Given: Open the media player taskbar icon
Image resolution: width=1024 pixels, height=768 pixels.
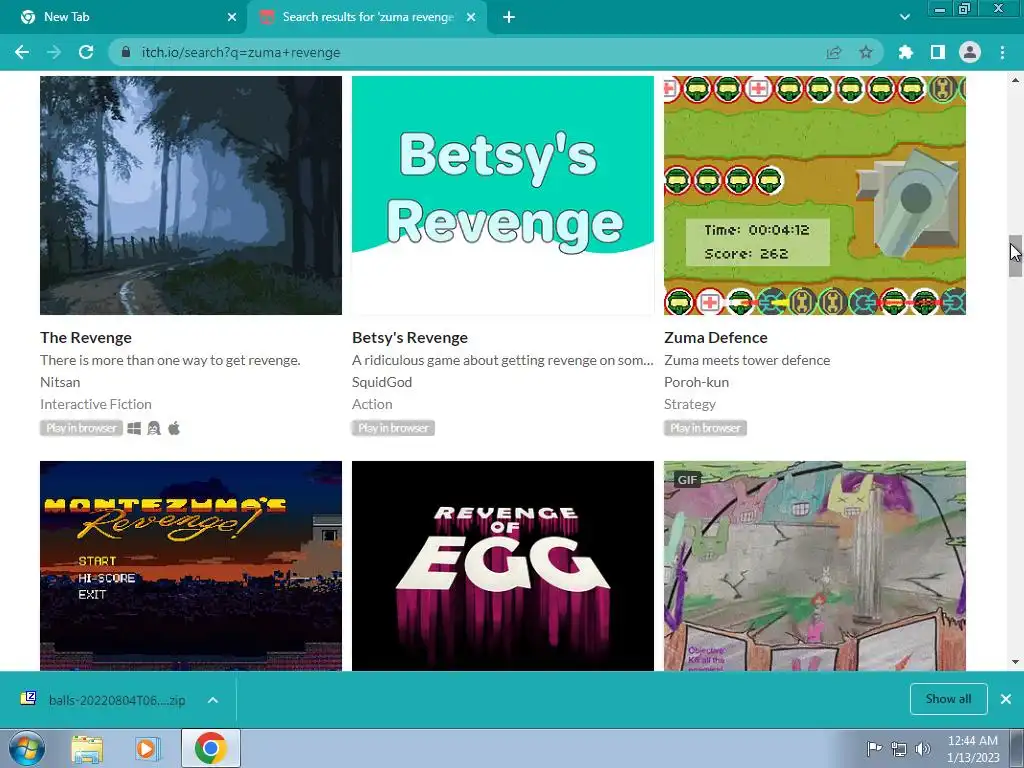Looking at the screenshot, I should (x=148, y=748).
